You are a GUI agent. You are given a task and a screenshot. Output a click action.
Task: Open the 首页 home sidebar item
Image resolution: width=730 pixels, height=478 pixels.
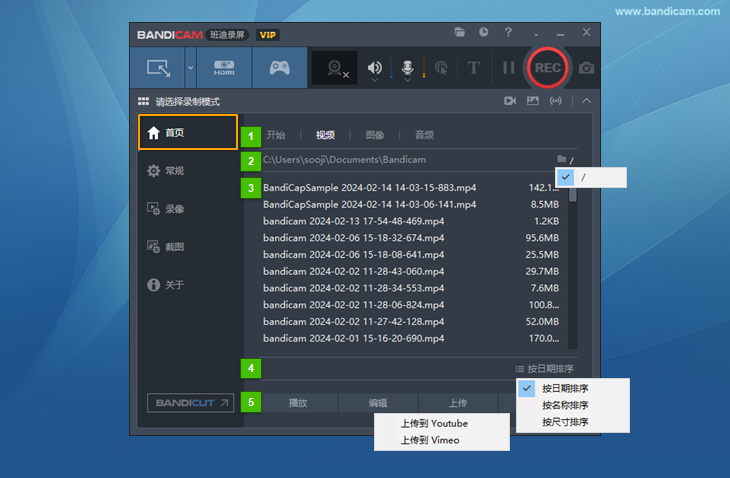pos(188,133)
